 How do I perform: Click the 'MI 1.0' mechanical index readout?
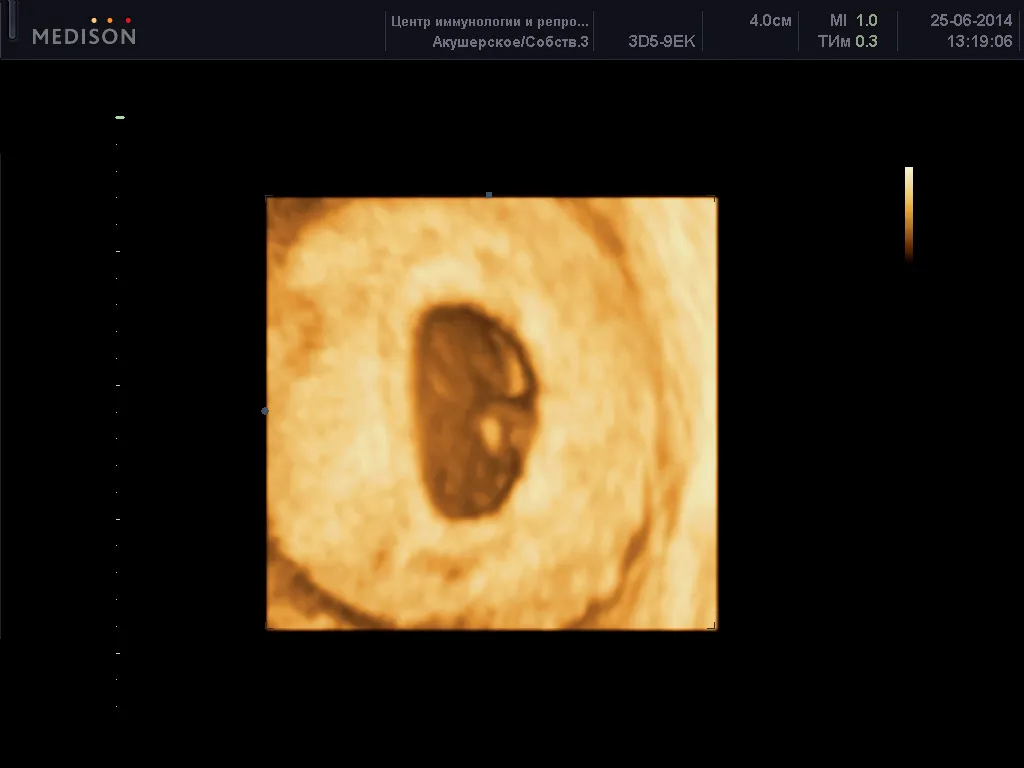[854, 21]
